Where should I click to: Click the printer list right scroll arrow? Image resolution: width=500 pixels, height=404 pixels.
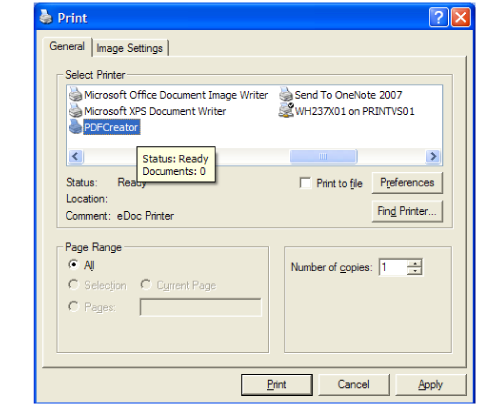click(x=433, y=156)
